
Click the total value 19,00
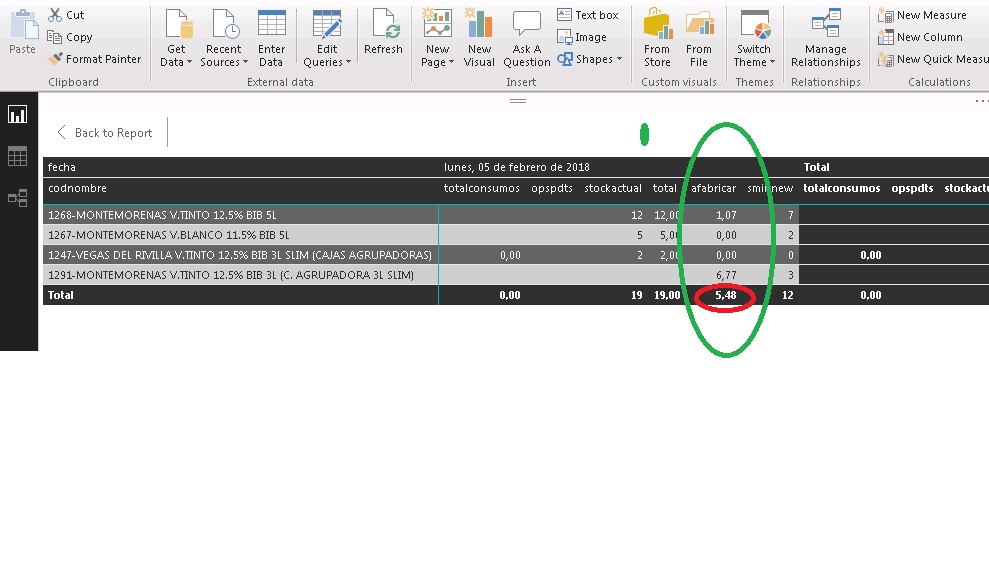pos(667,295)
